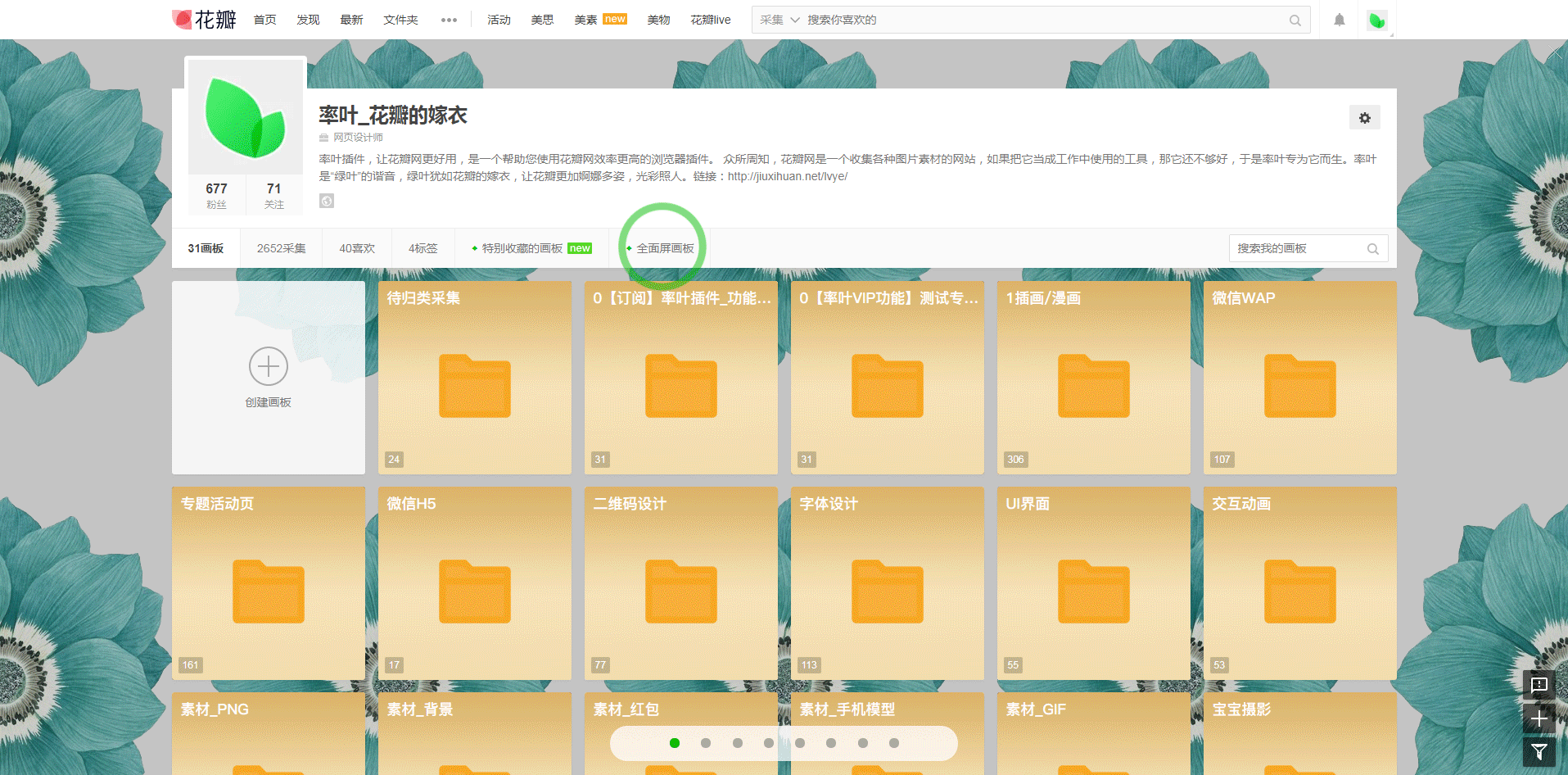
Task: Click the funnel filter icon
Action: pyautogui.click(x=1539, y=751)
